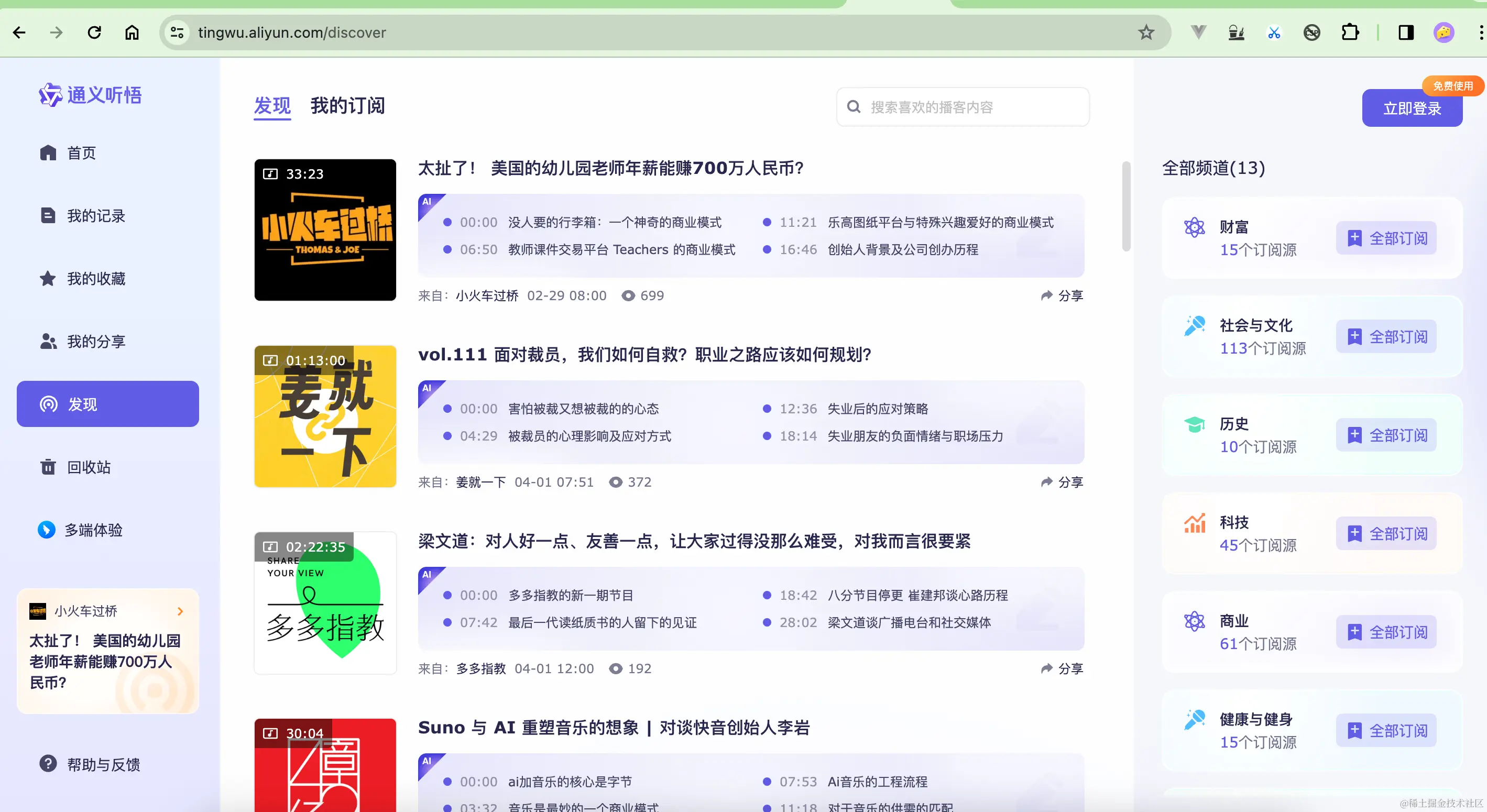
Task: Click the 健康与健身 channel microphone icon
Action: point(1194,720)
